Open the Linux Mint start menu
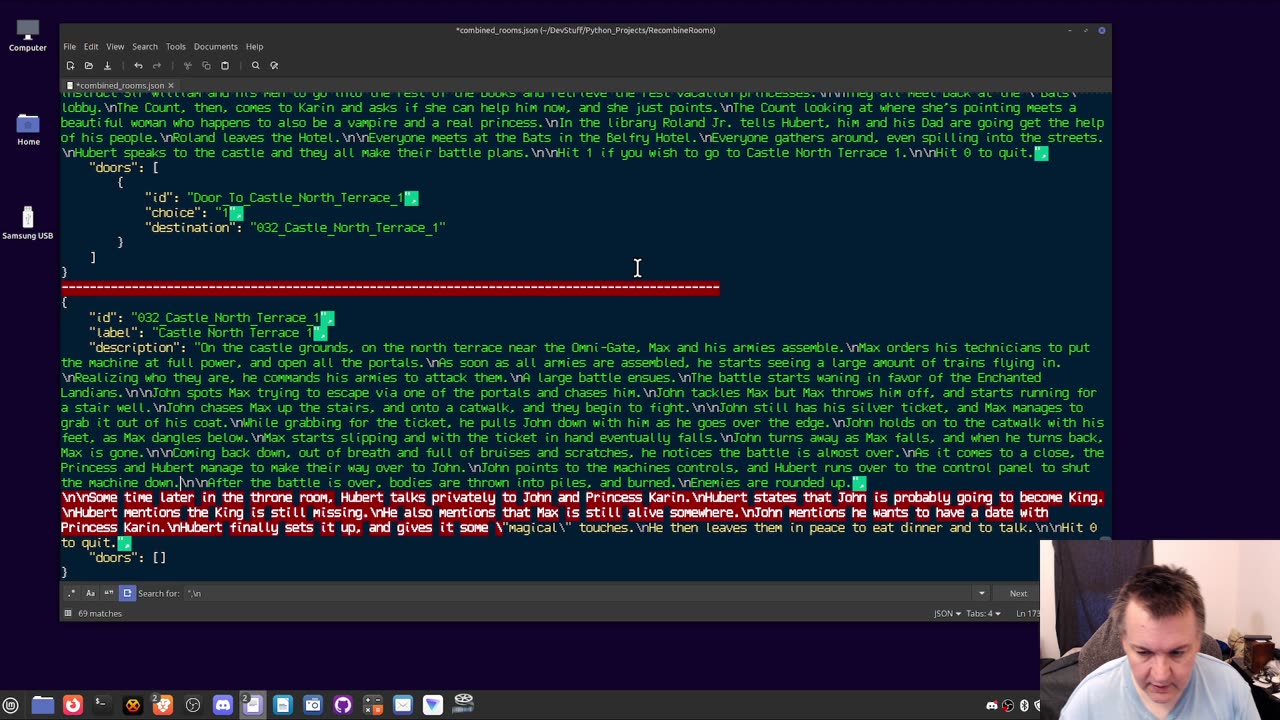 (11, 705)
